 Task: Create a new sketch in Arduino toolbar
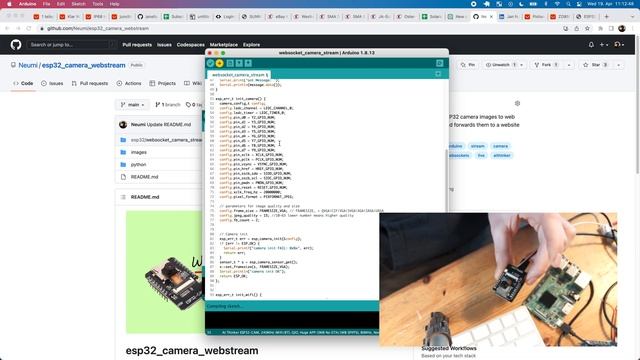click(x=230, y=63)
